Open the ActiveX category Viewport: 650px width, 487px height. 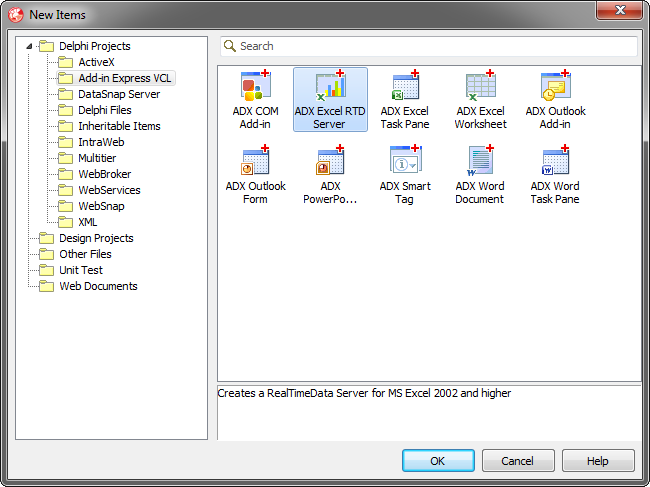(x=96, y=62)
